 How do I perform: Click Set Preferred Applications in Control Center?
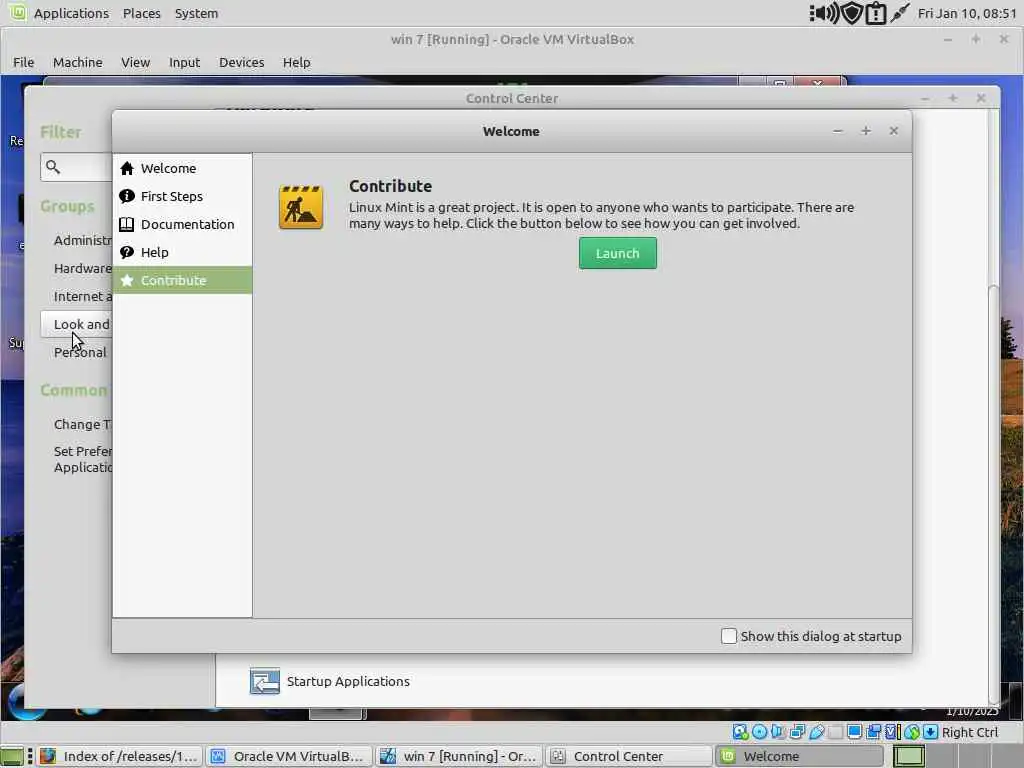click(82, 459)
